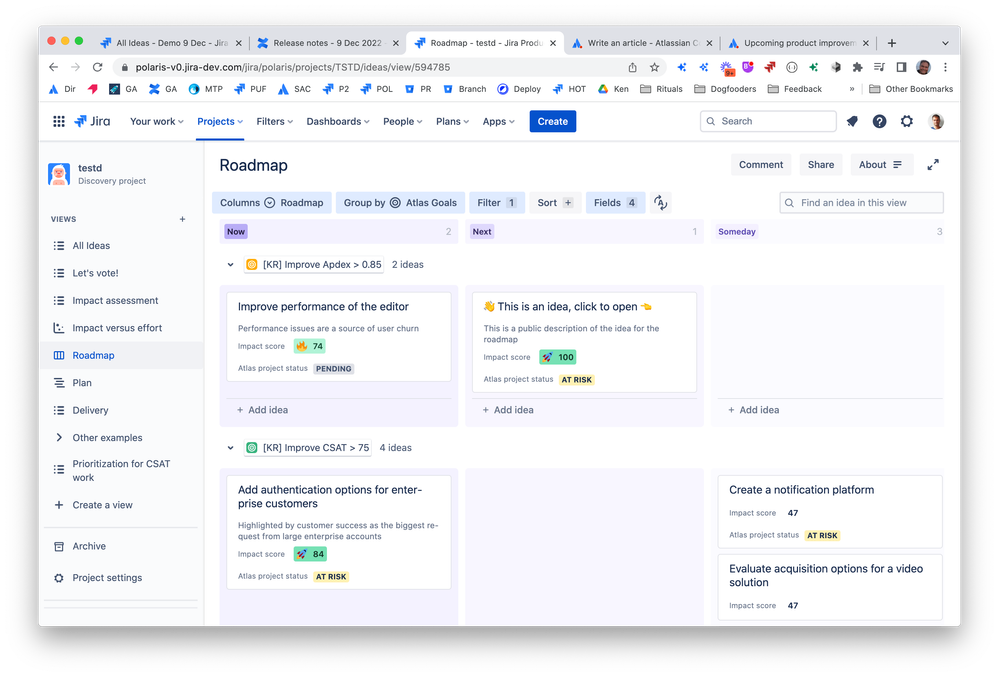Image resolution: width=999 pixels, height=677 pixels.
Task: Open a new browser tab with plus icon
Action: 892,43
